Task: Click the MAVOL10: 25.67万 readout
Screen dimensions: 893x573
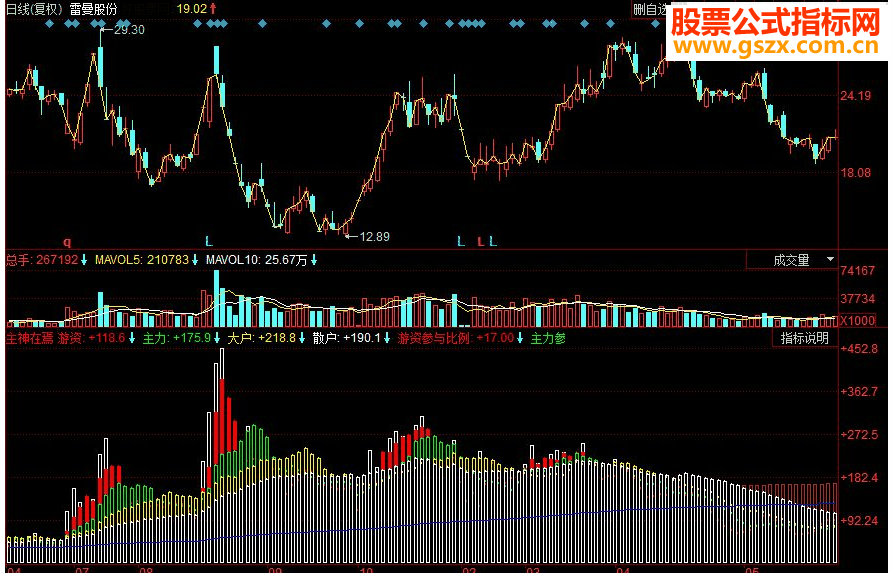Action: tap(257, 260)
